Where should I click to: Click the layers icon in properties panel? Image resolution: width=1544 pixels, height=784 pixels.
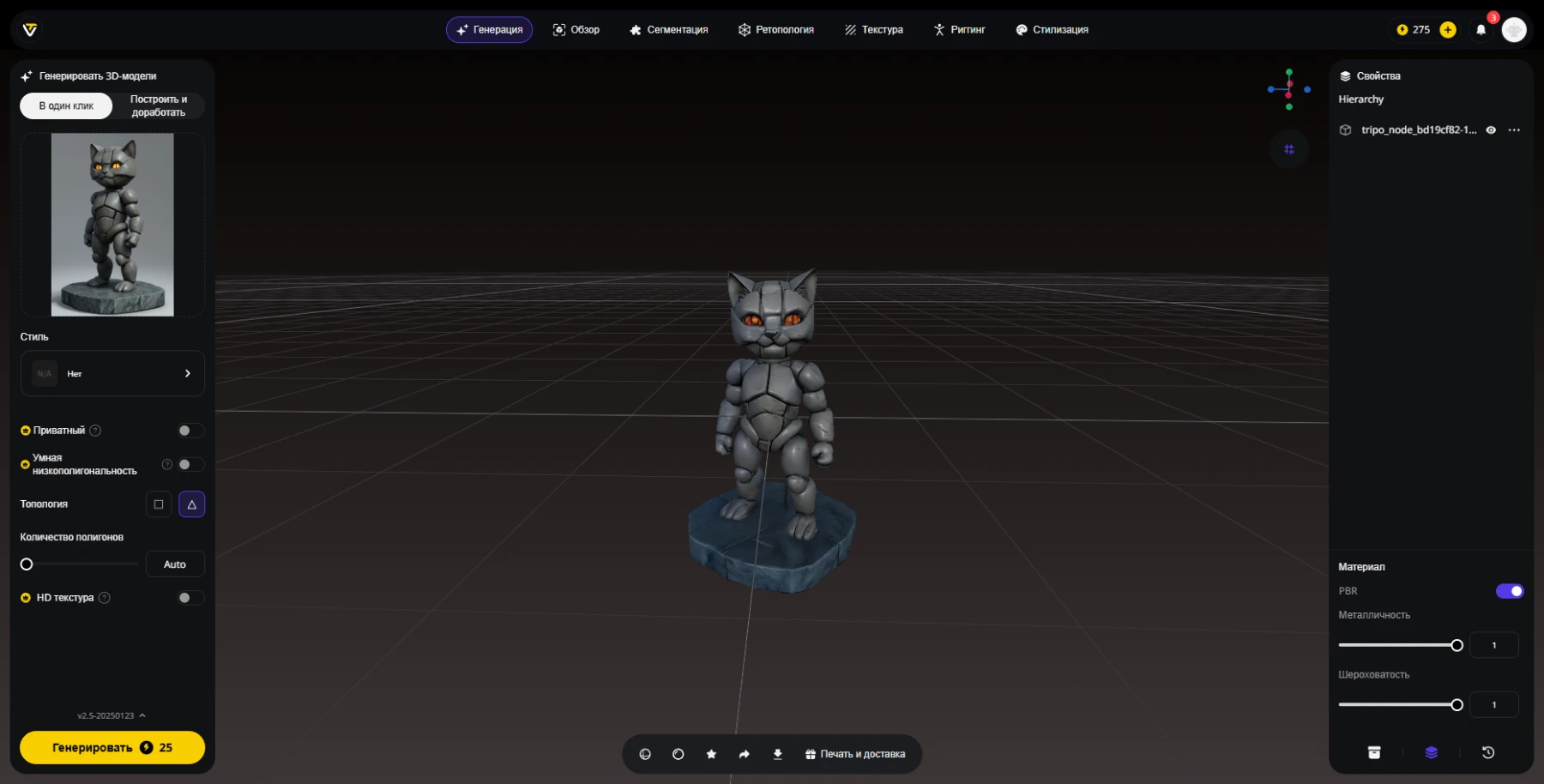click(1431, 752)
